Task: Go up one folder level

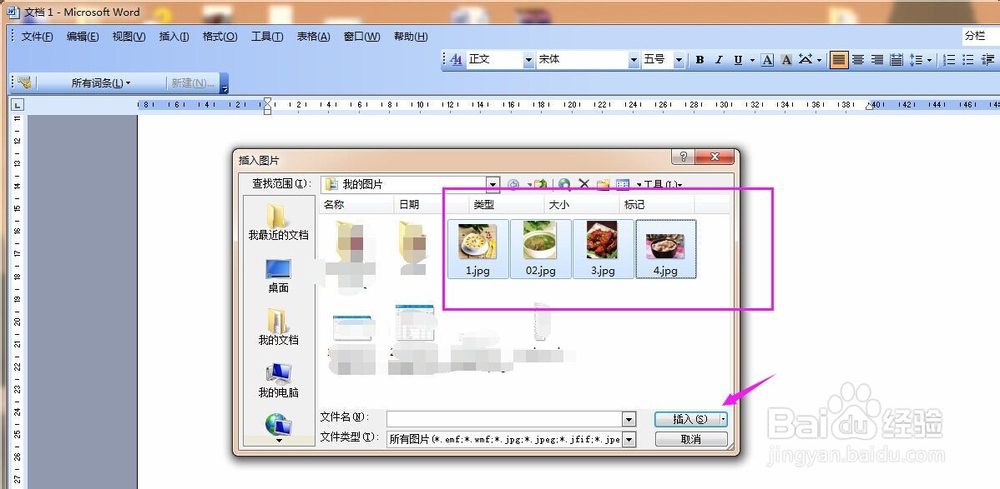Action: pos(541,184)
